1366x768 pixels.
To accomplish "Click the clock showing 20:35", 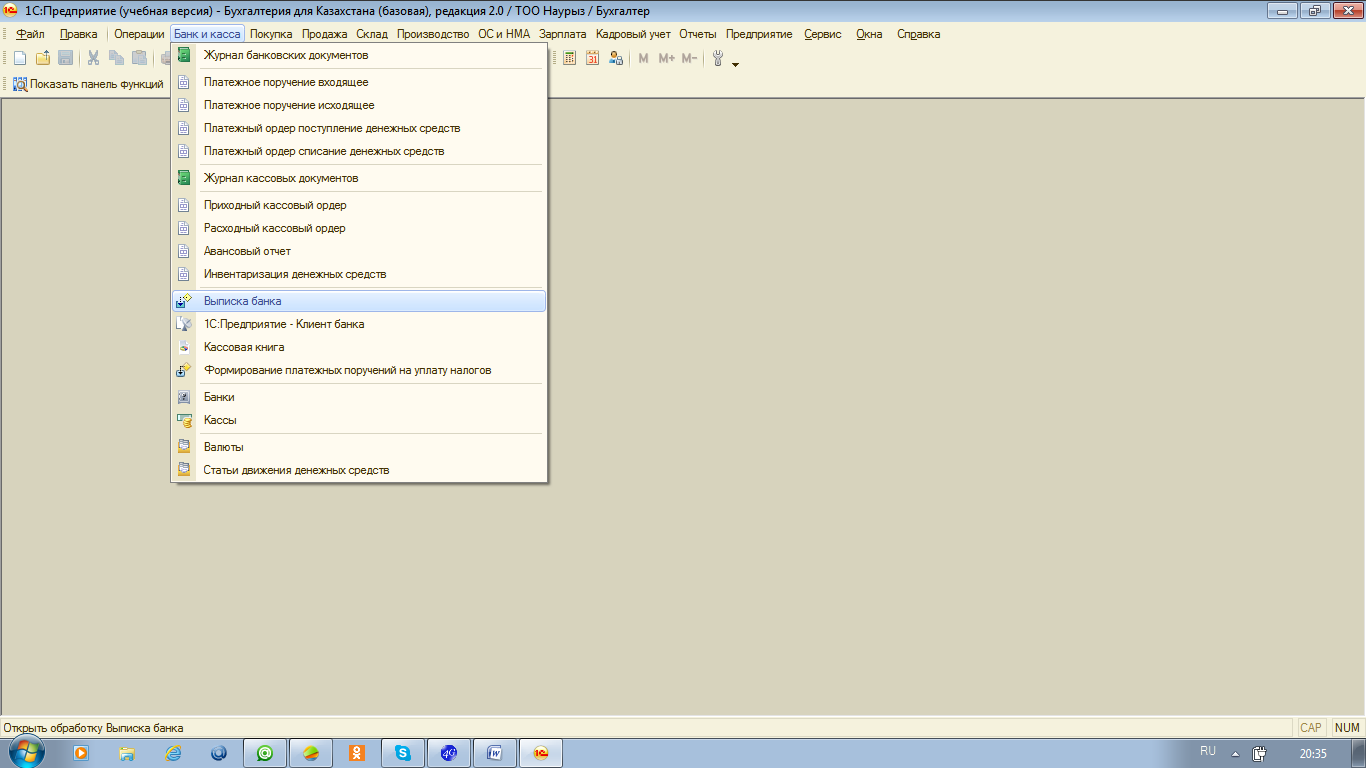I will coord(1313,753).
